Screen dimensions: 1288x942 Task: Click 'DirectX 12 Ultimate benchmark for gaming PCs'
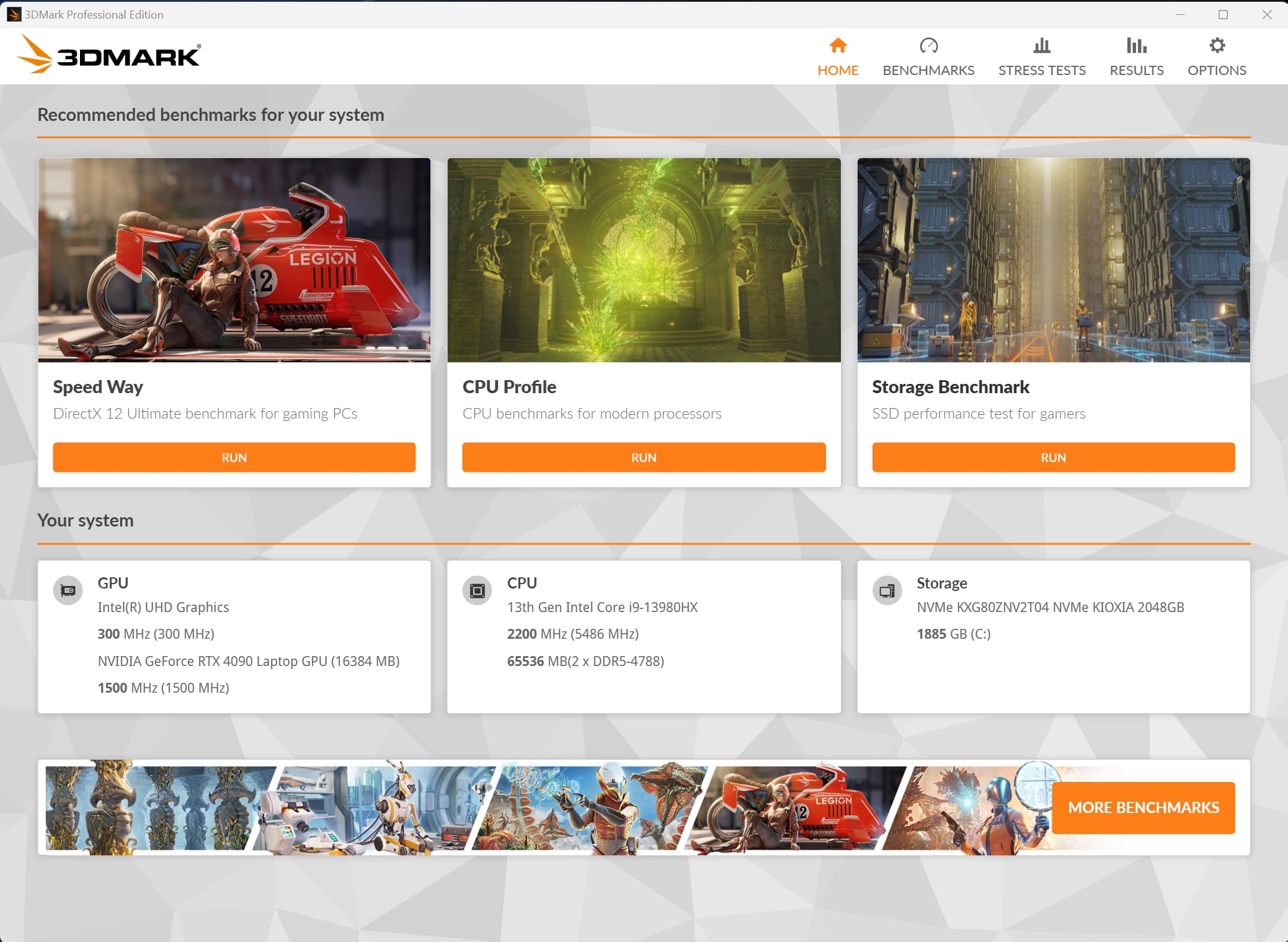(205, 414)
